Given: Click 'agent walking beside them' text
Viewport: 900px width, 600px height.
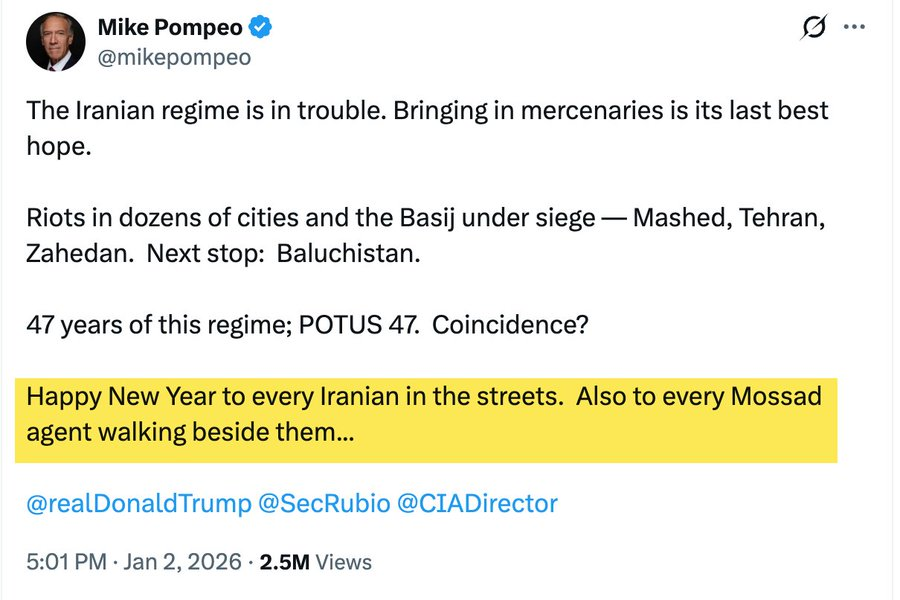Looking at the screenshot, I should point(190,434).
